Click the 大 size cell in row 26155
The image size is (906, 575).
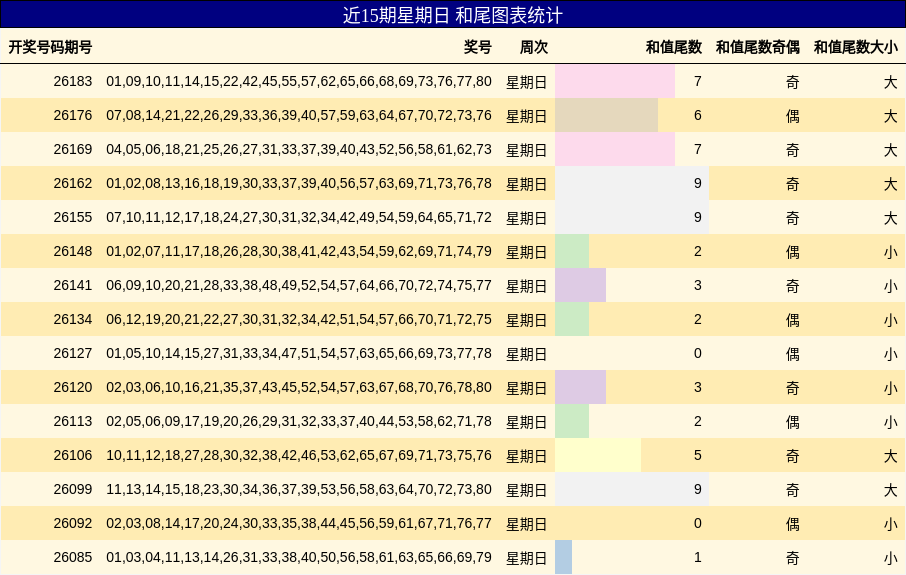(x=890, y=218)
